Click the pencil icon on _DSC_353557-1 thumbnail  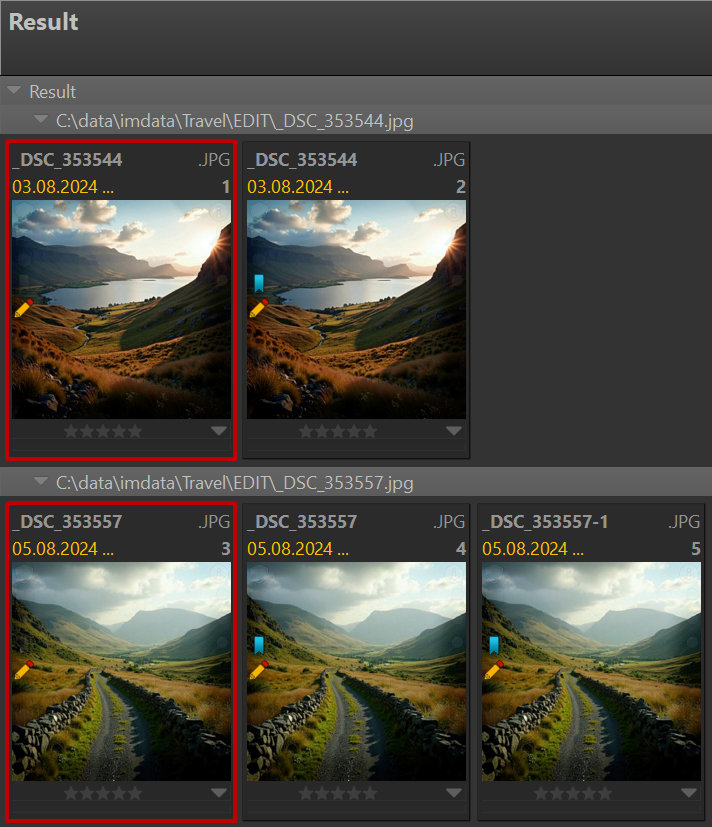(x=493, y=669)
